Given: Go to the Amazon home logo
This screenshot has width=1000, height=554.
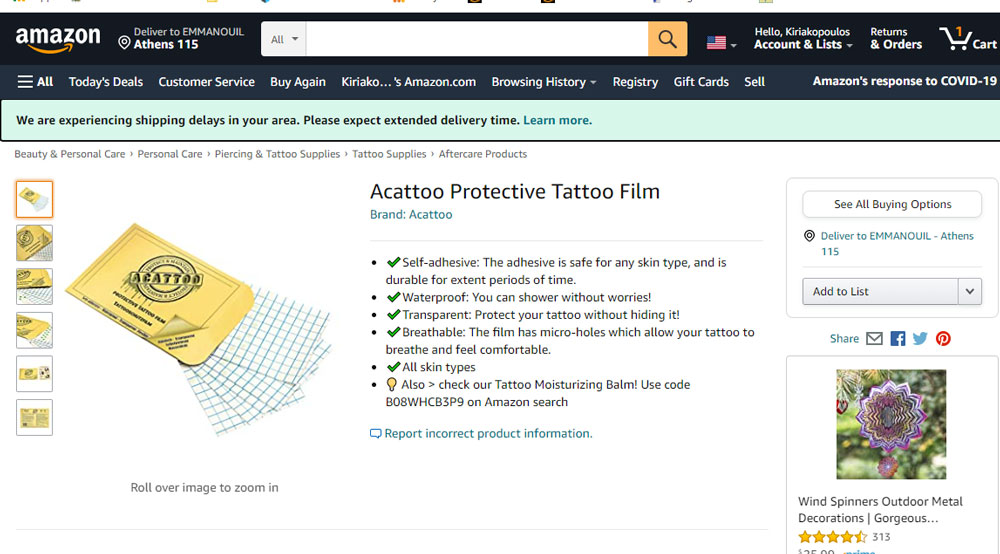Looking at the screenshot, I should (x=58, y=40).
